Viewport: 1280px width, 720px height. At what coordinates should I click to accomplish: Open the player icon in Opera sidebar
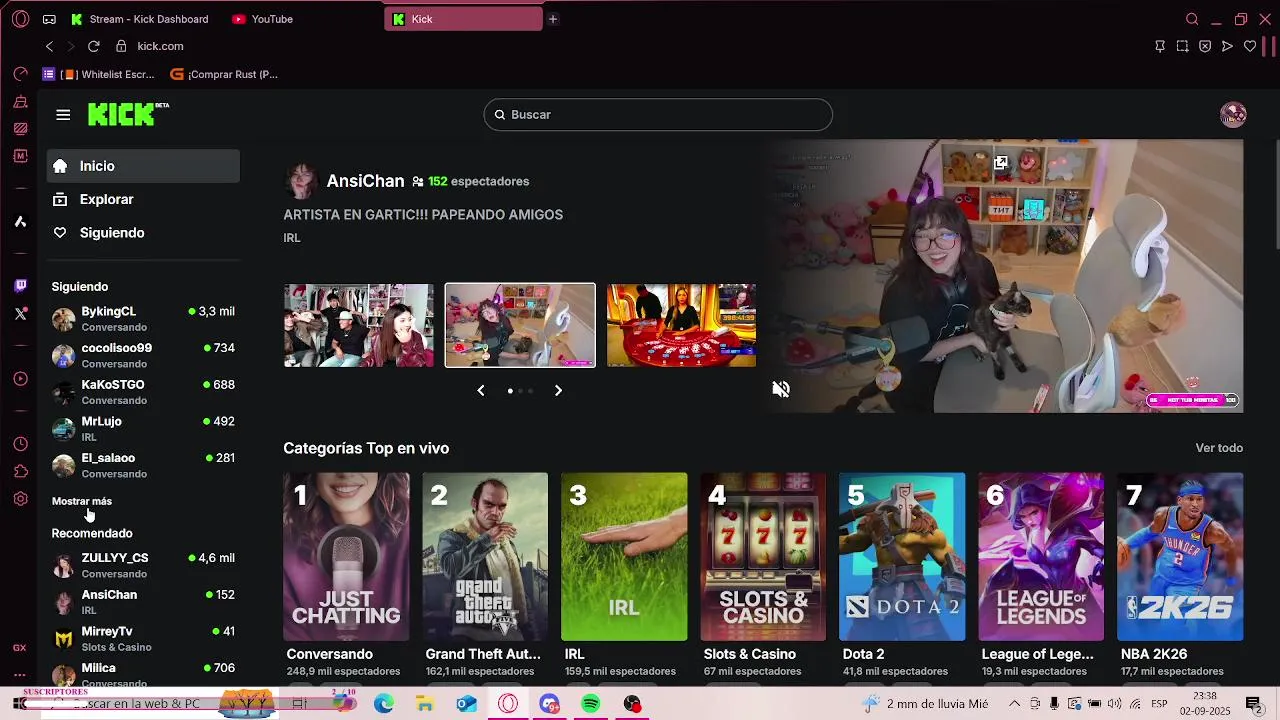coord(20,379)
